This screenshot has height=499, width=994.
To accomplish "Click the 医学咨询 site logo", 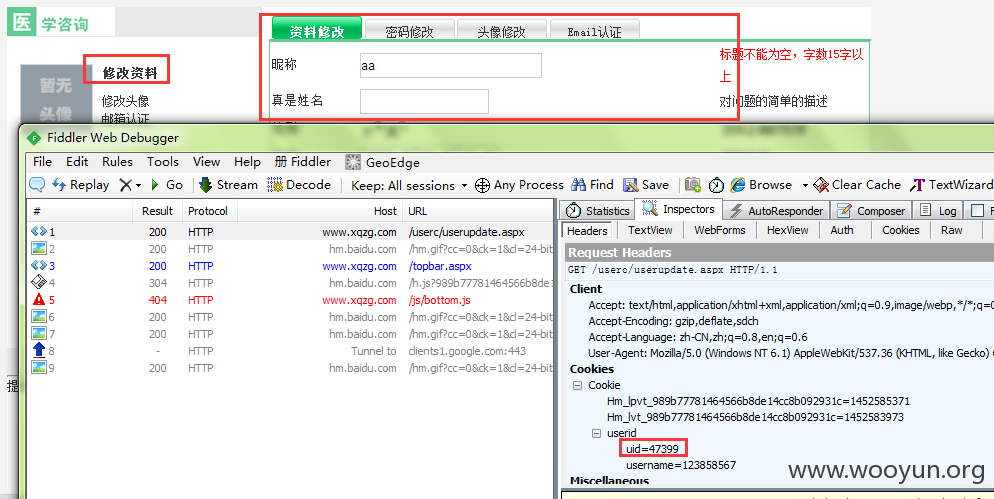I will pyautogui.click(x=49, y=23).
